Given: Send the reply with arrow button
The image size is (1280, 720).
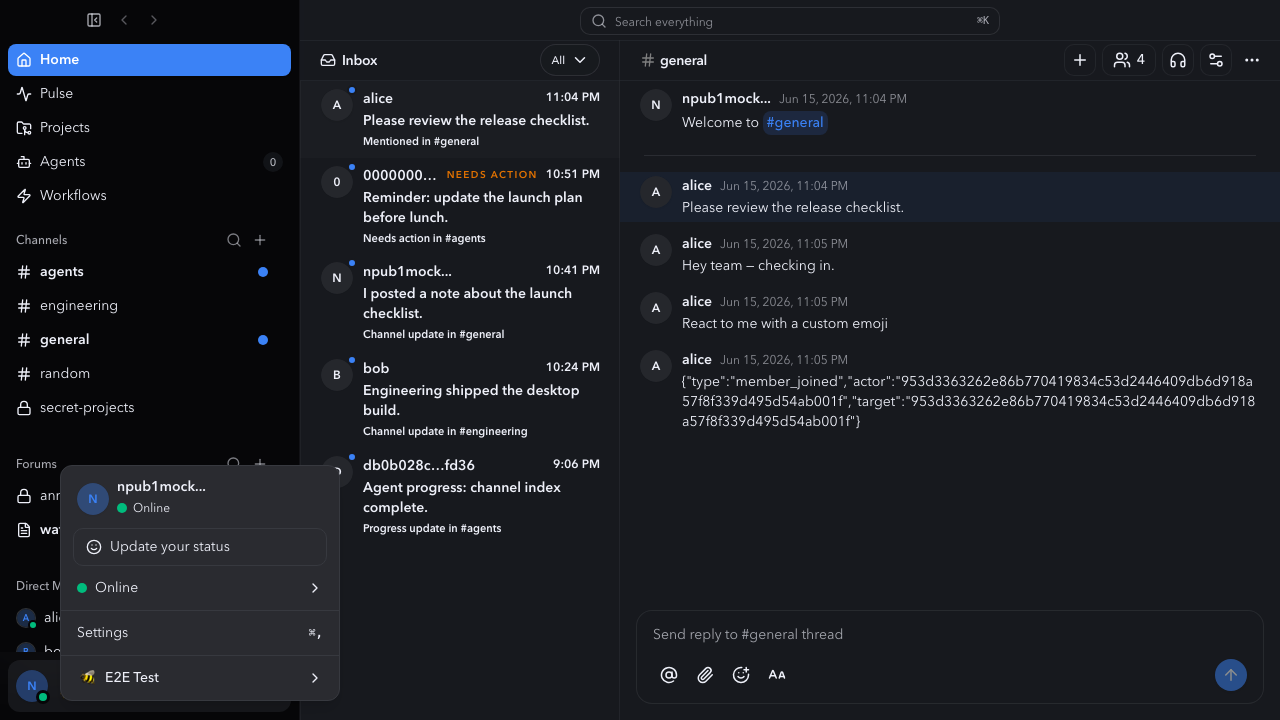Looking at the screenshot, I should [x=1231, y=675].
